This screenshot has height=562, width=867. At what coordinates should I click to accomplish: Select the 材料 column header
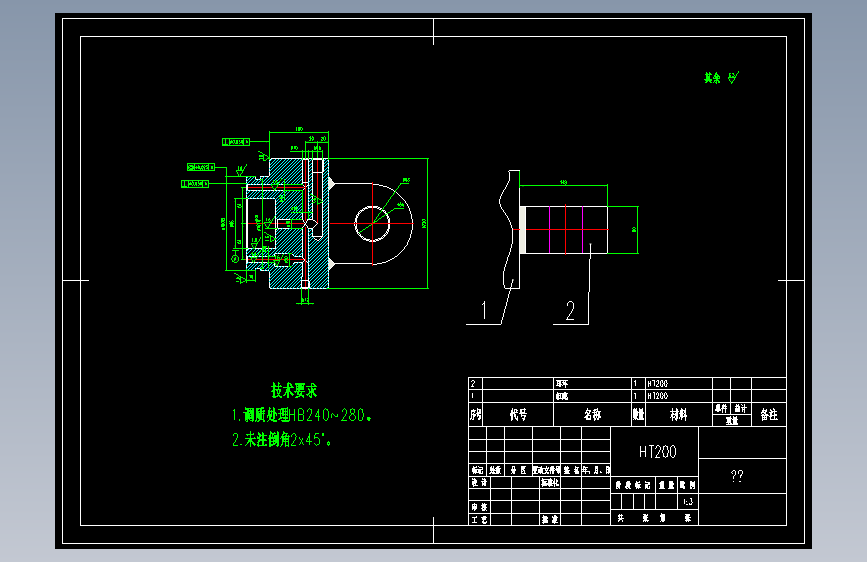[x=678, y=415]
